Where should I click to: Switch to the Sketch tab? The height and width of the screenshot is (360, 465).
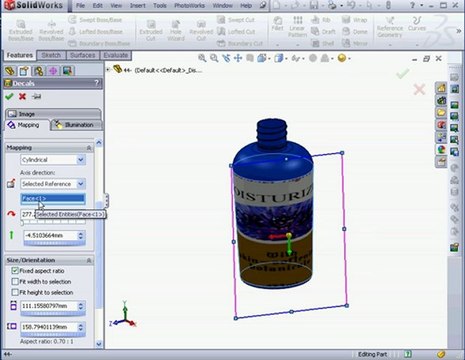pyautogui.click(x=51, y=55)
